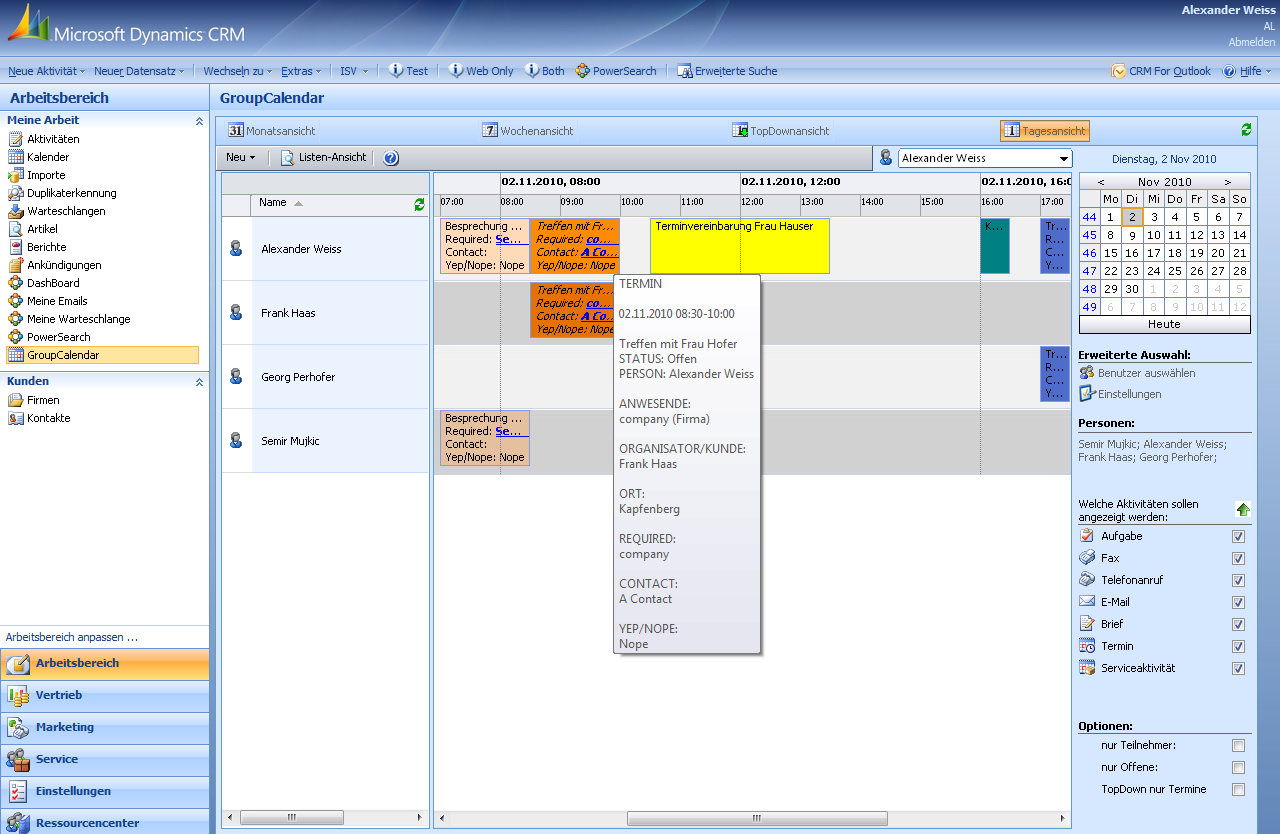1280x834 pixels.
Task: Go to previous month in mini calendar
Action: coord(1101,182)
